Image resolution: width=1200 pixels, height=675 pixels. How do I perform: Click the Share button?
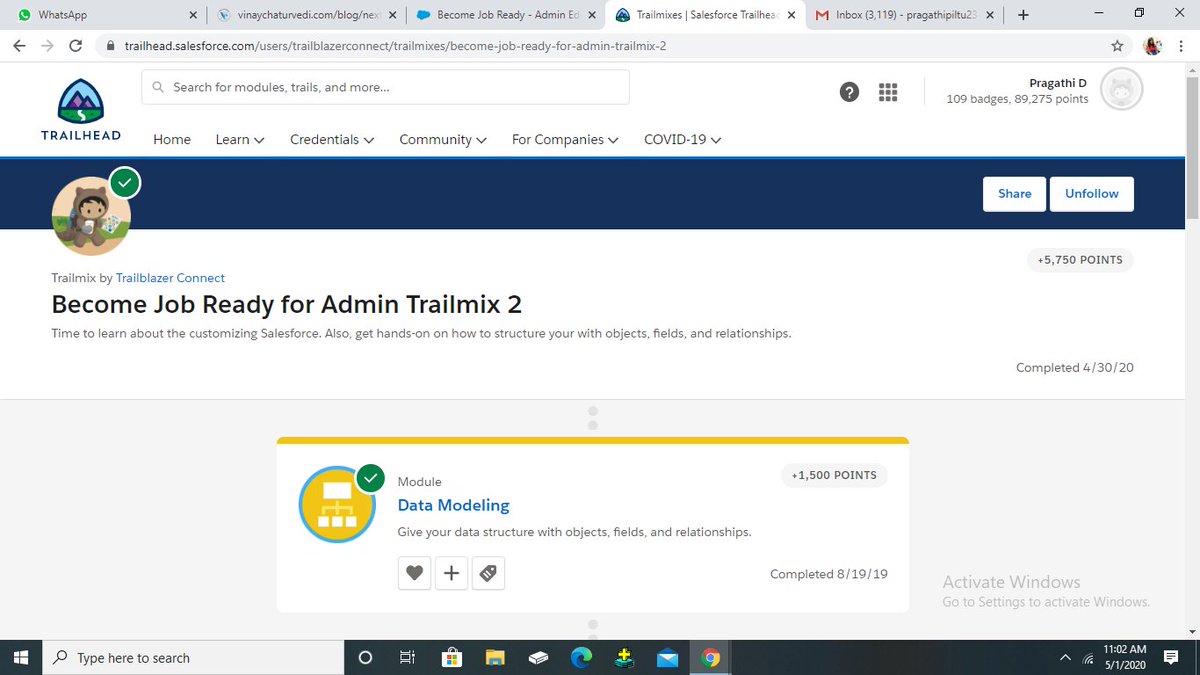[1014, 194]
